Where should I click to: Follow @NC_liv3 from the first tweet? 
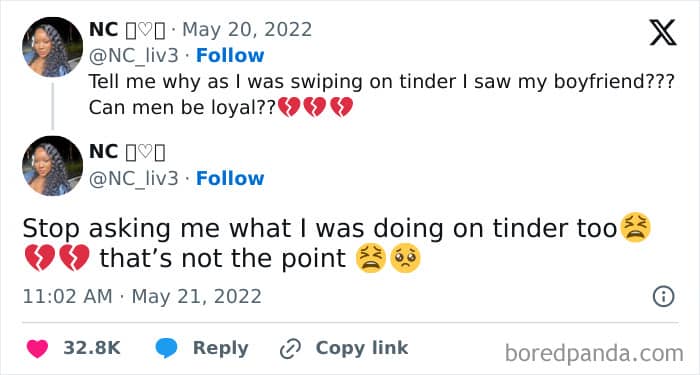point(230,55)
